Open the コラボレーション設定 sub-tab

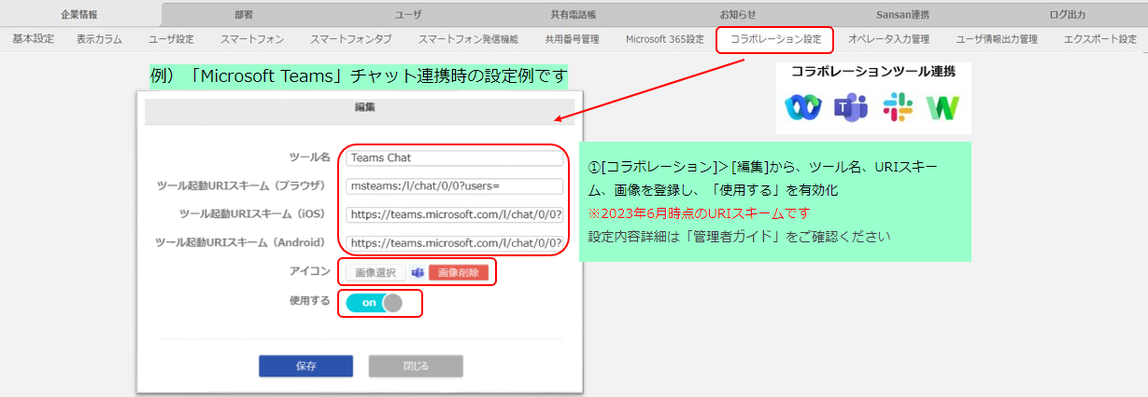(x=775, y=40)
